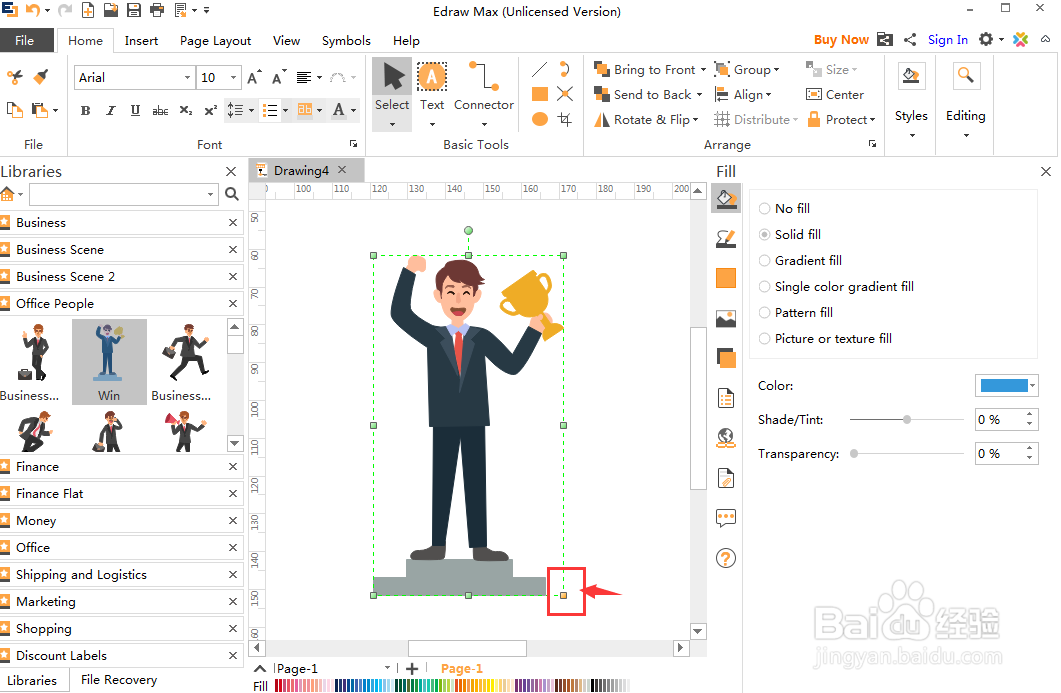Expand the Align dropdown

pyautogui.click(x=769, y=95)
